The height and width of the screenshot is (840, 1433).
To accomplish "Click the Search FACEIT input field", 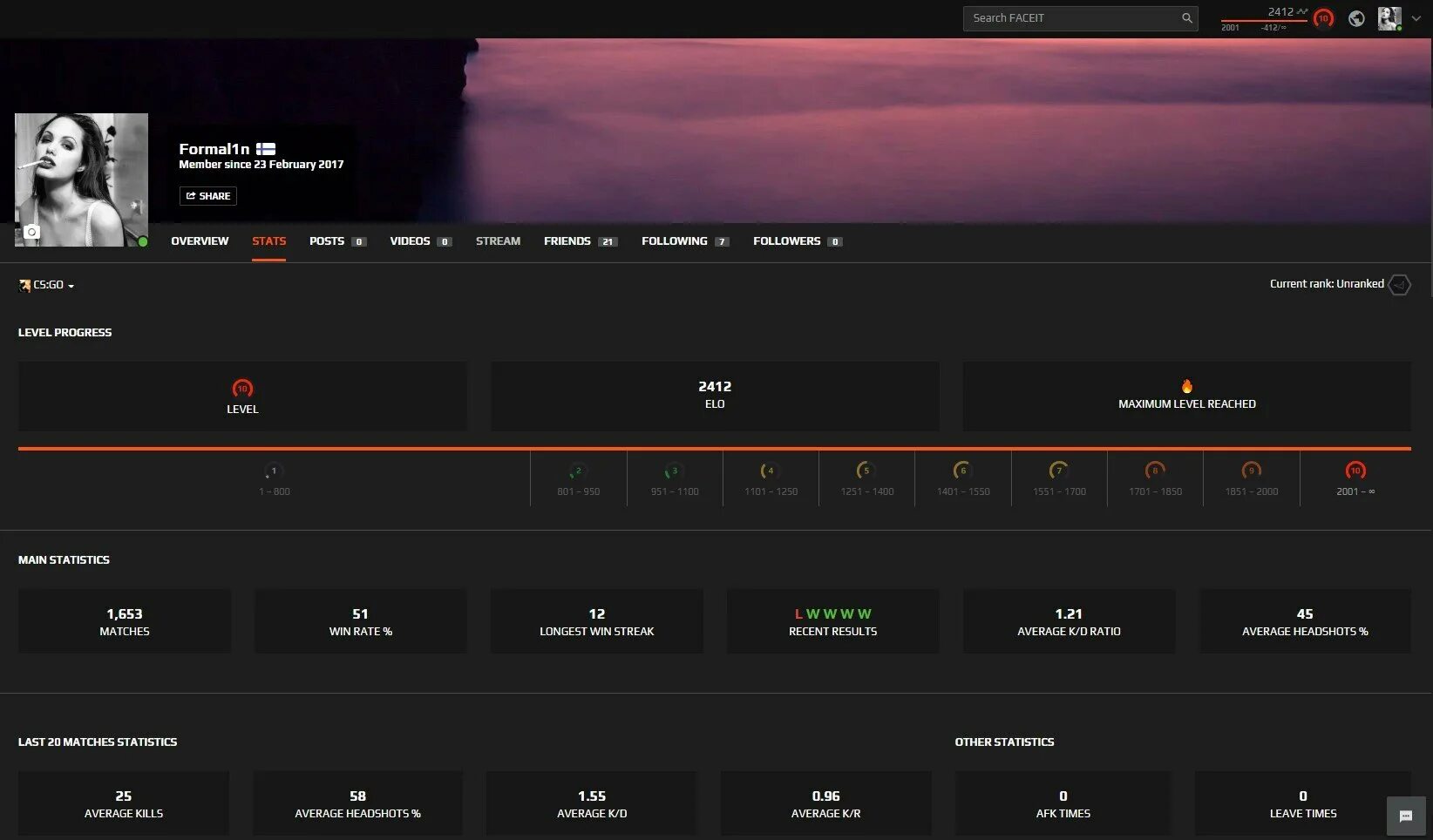I will [1080, 18].
